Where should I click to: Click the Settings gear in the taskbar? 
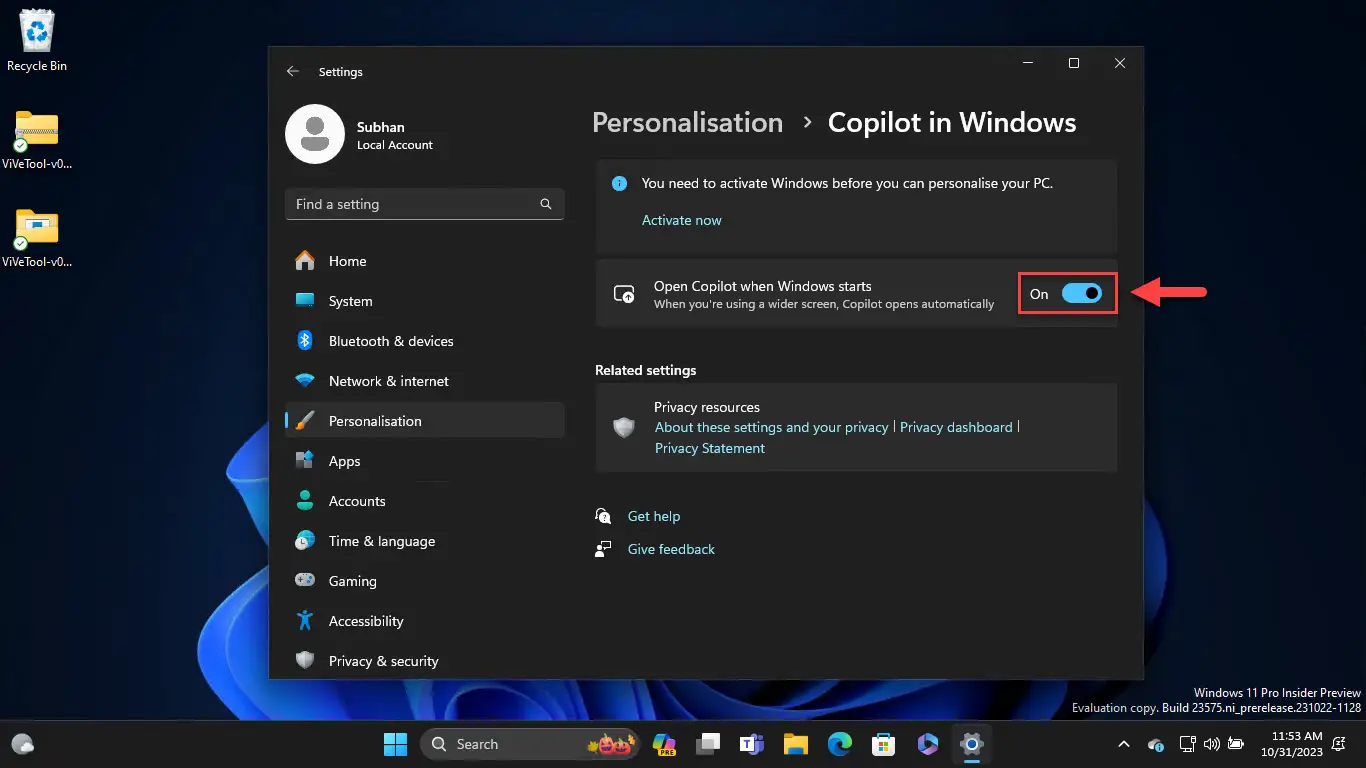pyautogui.click(x=971, y=744)
